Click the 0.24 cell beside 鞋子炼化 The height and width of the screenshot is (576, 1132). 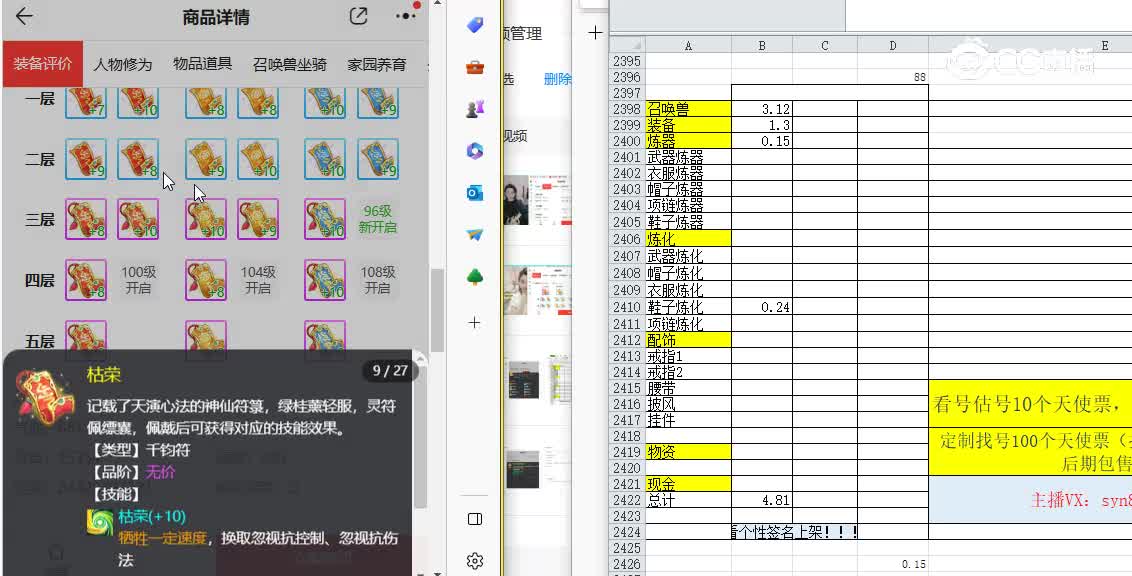click(x=762, y=307)
